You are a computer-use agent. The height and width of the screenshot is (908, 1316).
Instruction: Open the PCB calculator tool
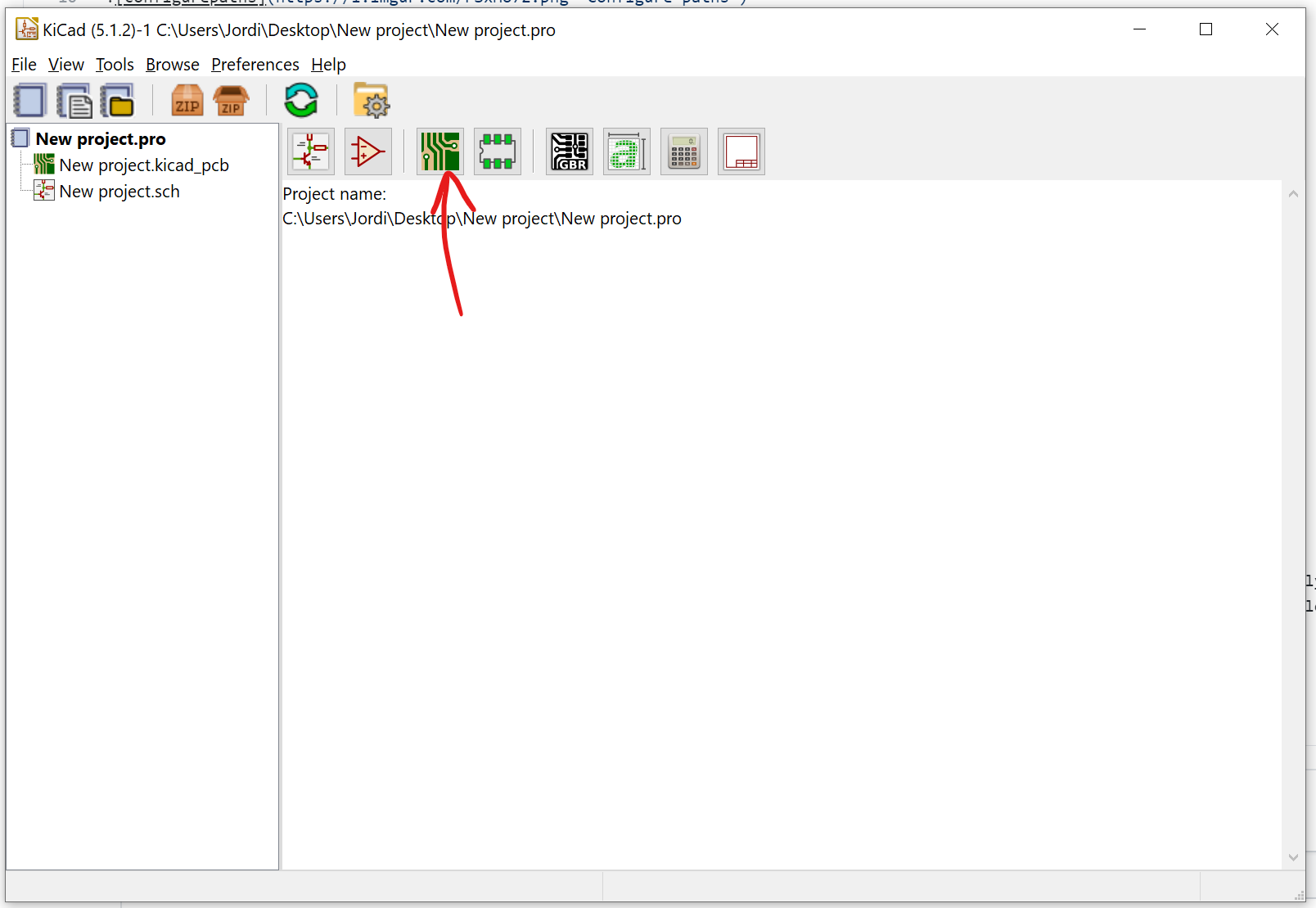(x=684, y=151)
